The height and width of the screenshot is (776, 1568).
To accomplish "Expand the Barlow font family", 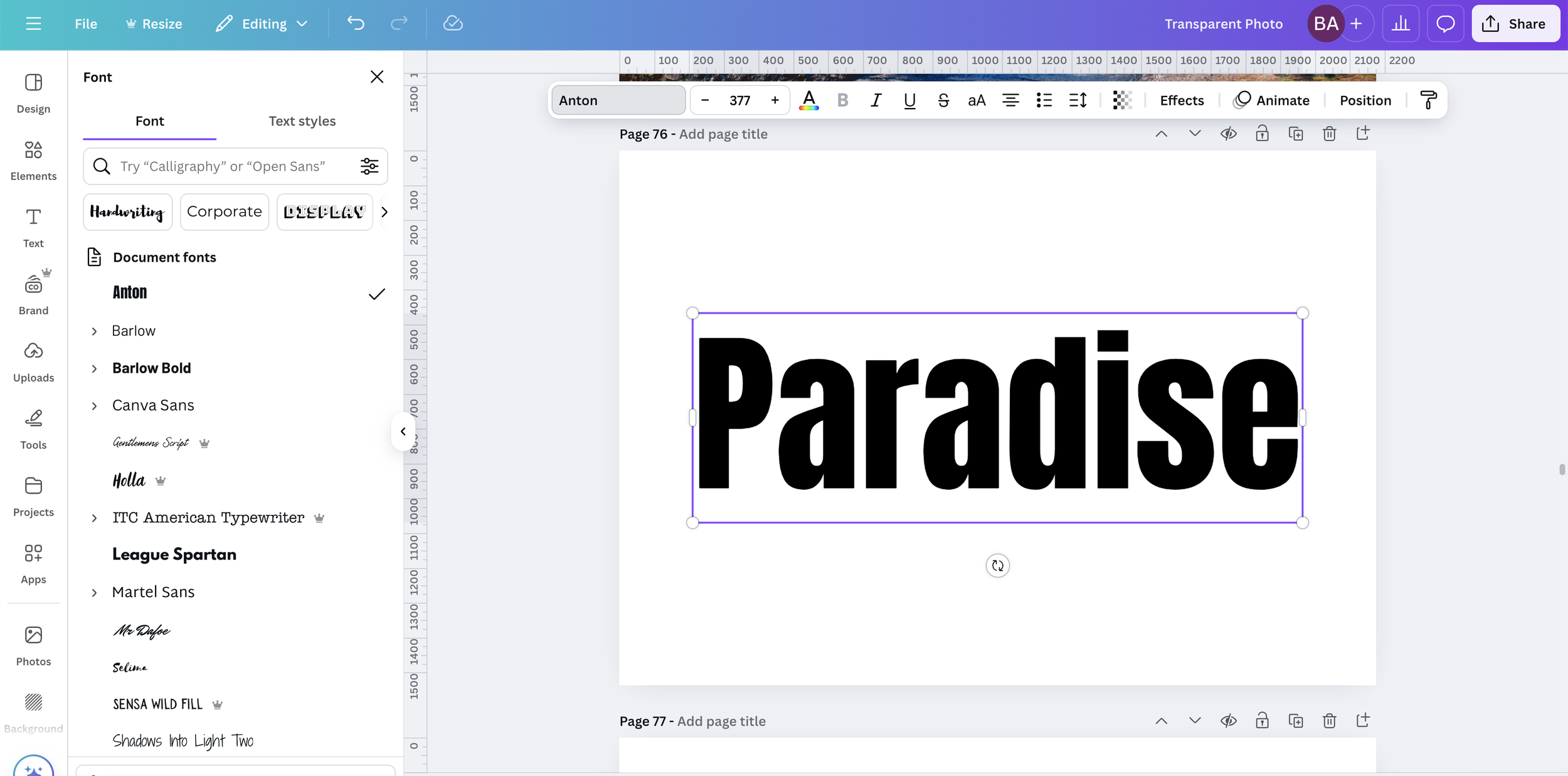I will (x=94, y=331).
